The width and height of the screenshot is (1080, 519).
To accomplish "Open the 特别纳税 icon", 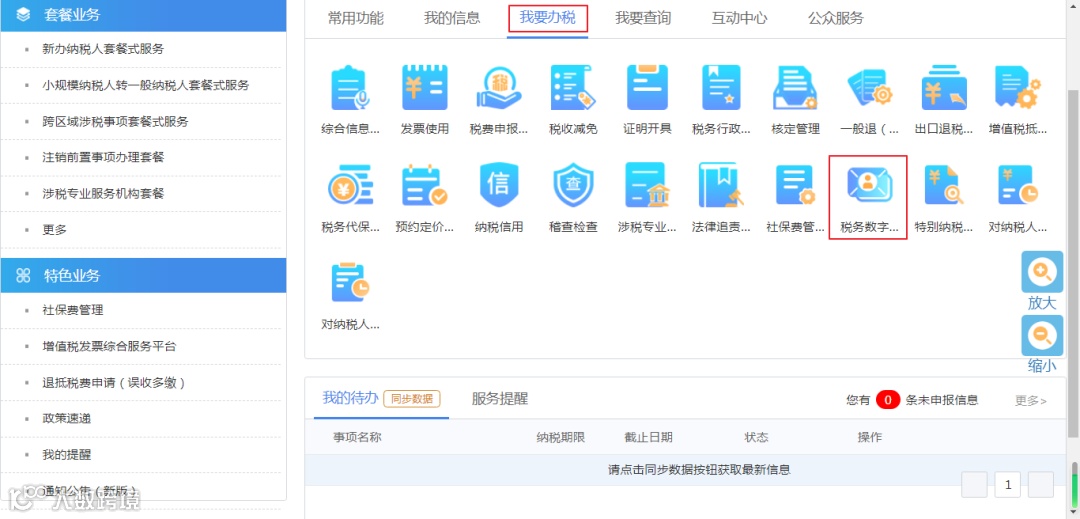I will tap(944, 186).
